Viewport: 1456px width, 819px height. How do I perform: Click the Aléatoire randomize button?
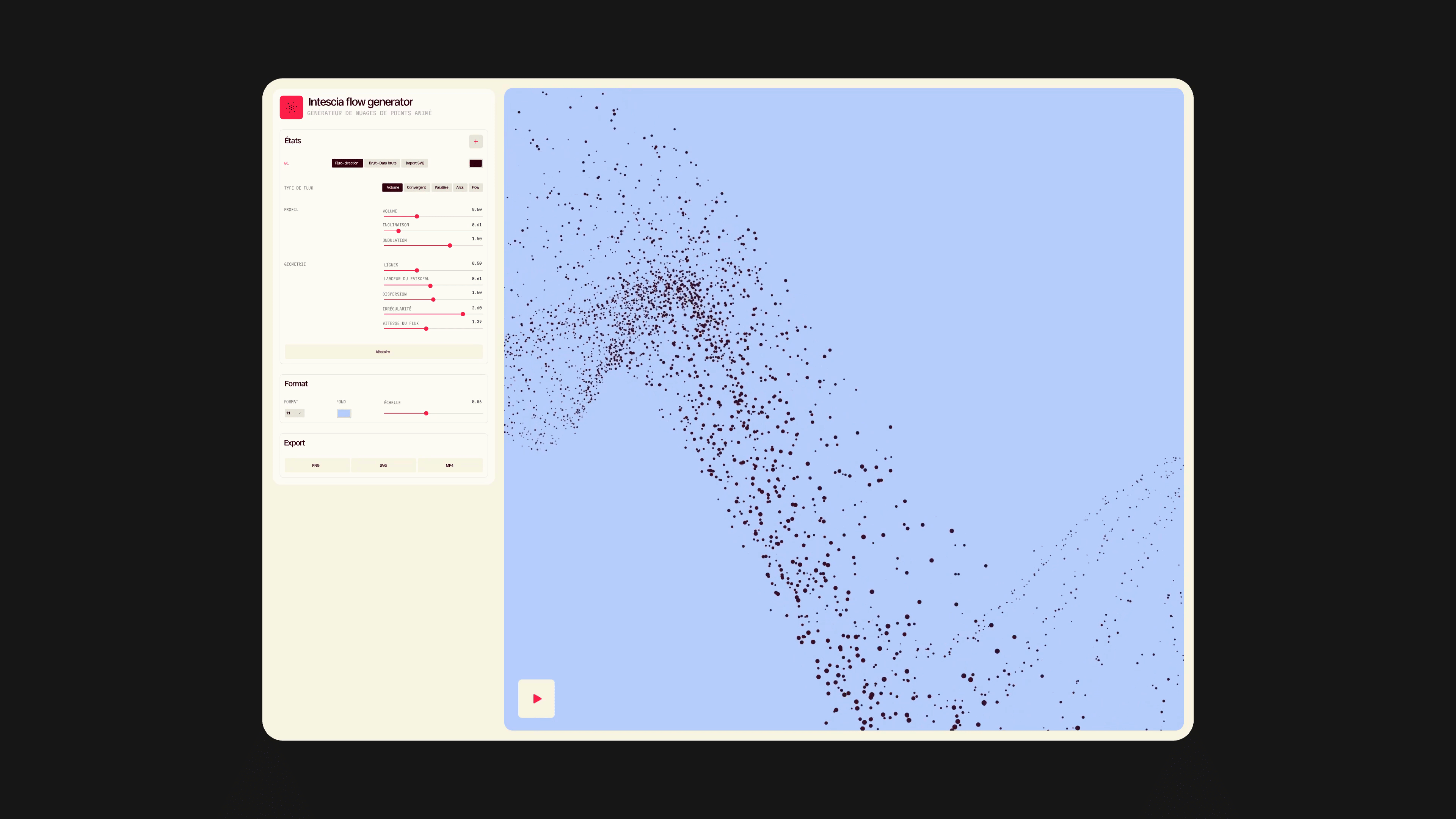point(383,351)
